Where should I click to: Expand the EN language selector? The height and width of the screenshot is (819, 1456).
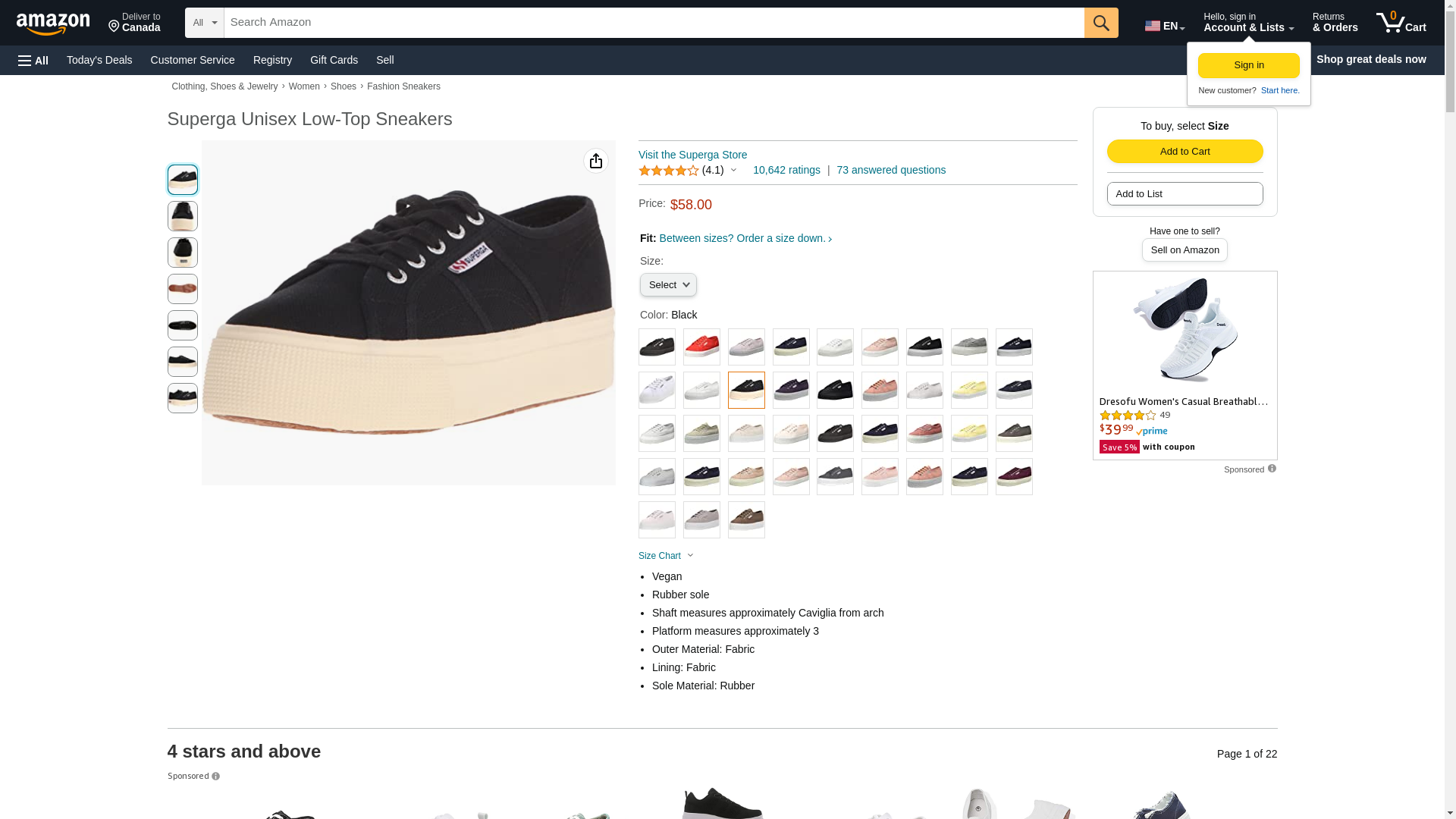pyautogui.click(x=1165, y=26)
